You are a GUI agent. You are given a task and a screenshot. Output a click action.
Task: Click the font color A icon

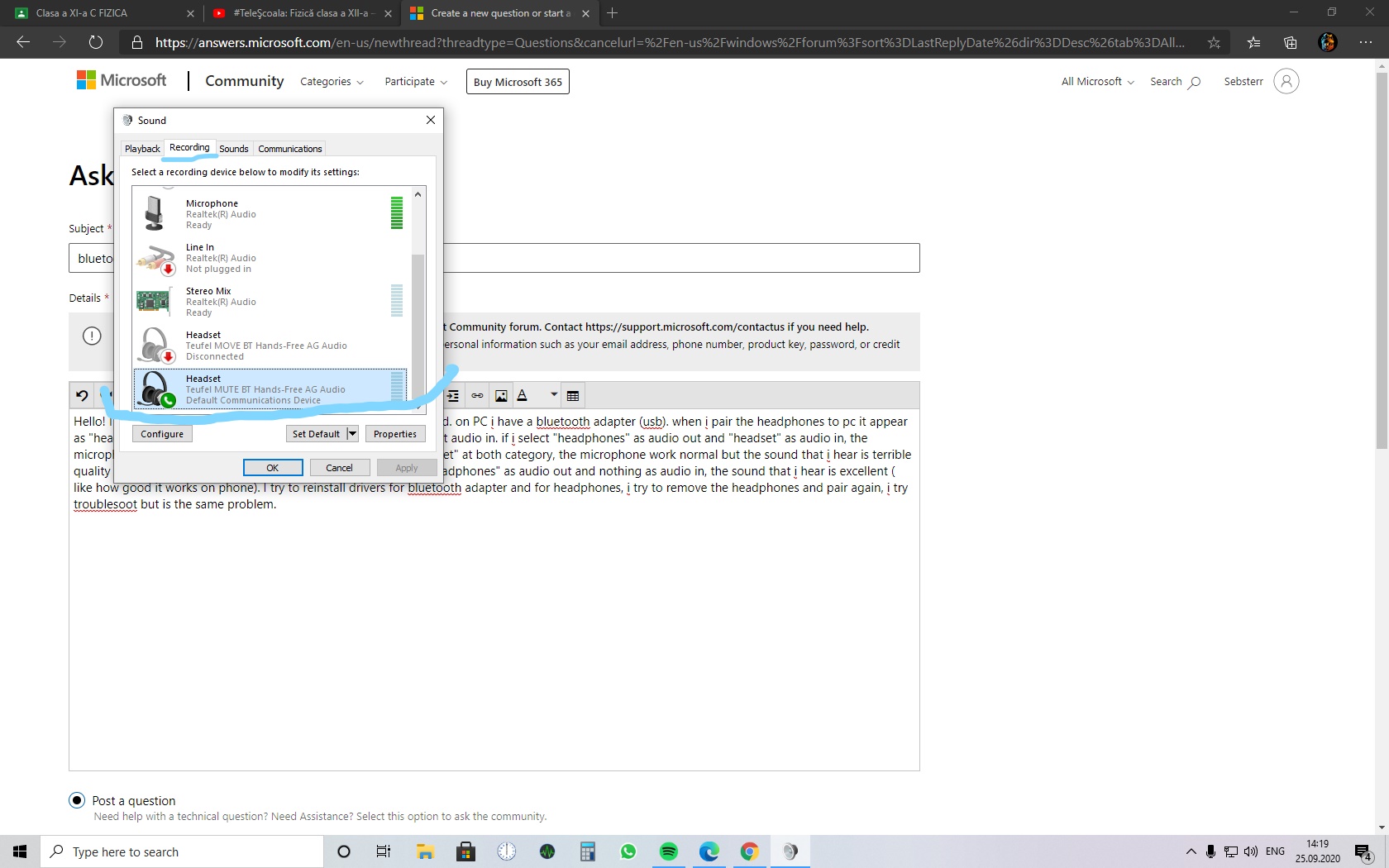(523, 396)
